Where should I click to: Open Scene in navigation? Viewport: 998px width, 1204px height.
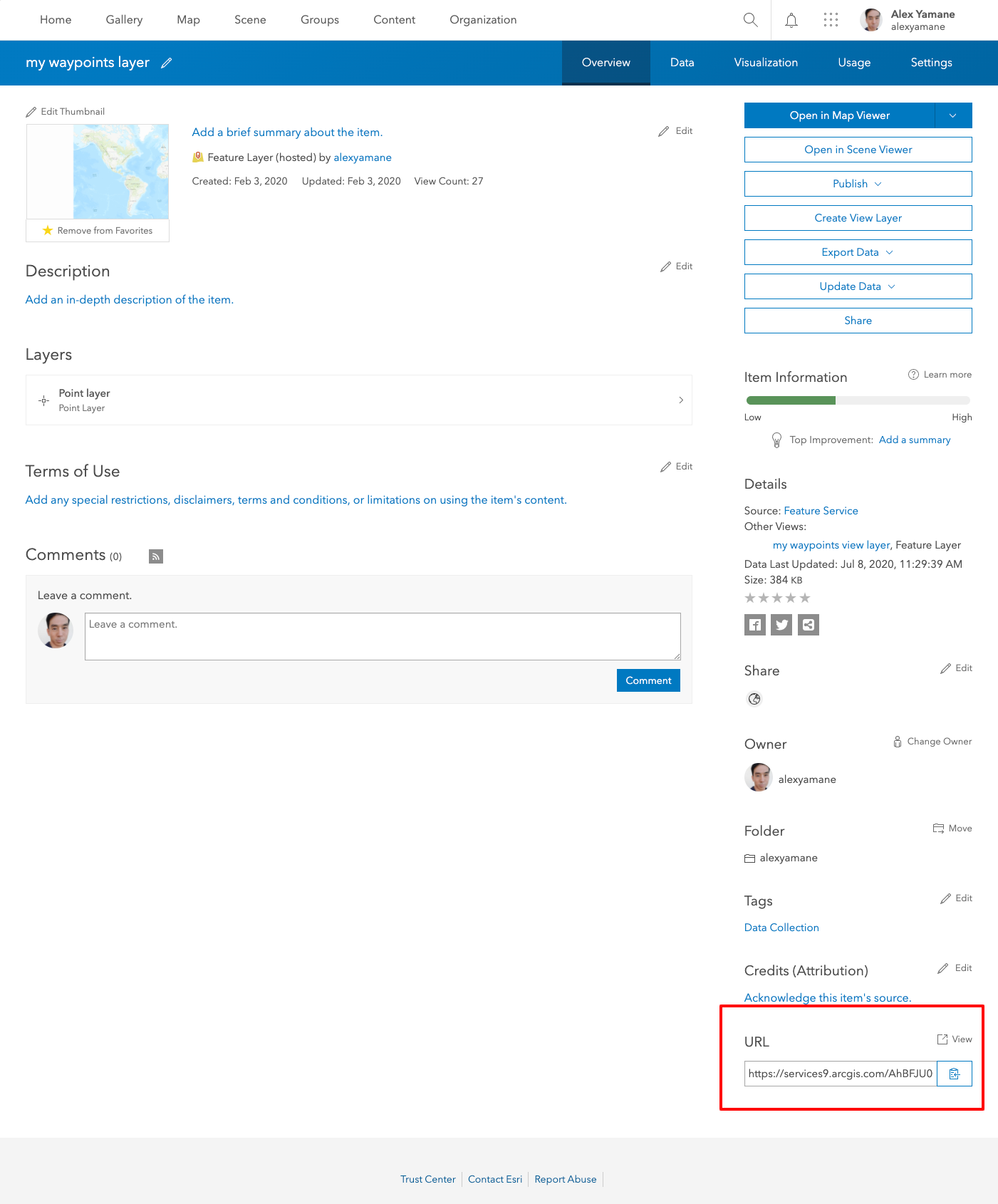tap(250, 20)
